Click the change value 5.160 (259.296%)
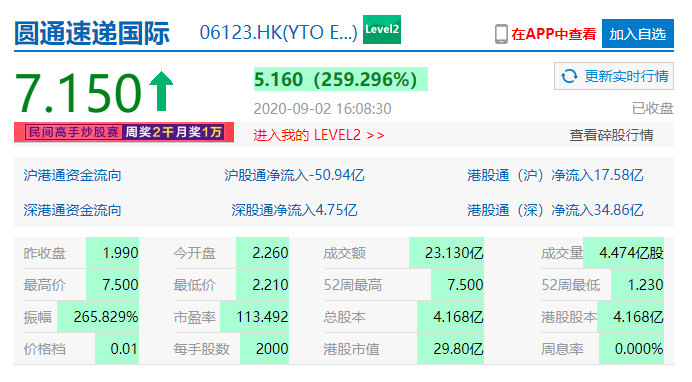The width and height of the screenshot is (692, 382). coord(336,79)
